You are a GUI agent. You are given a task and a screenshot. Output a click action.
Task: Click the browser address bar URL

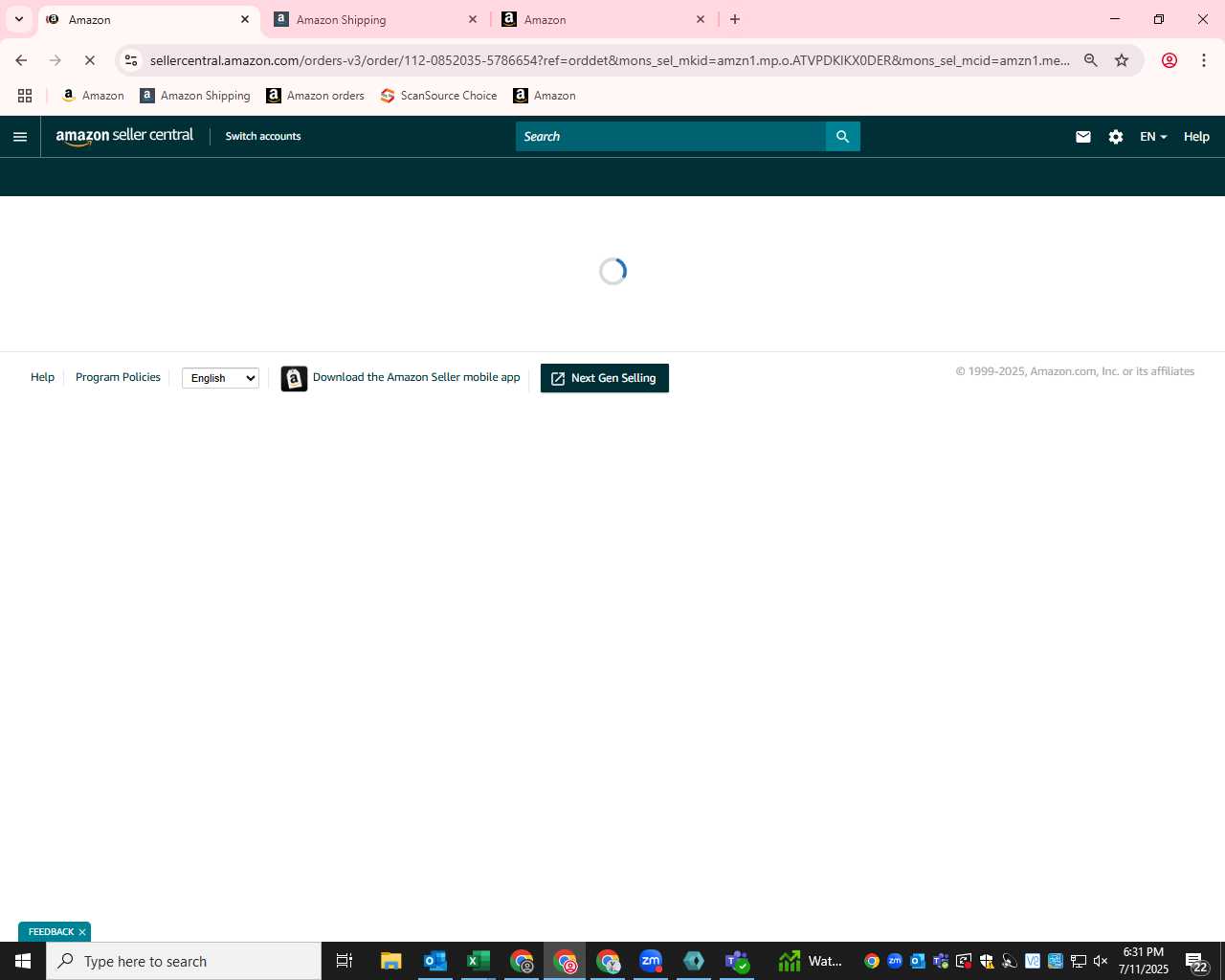point(610,60)
